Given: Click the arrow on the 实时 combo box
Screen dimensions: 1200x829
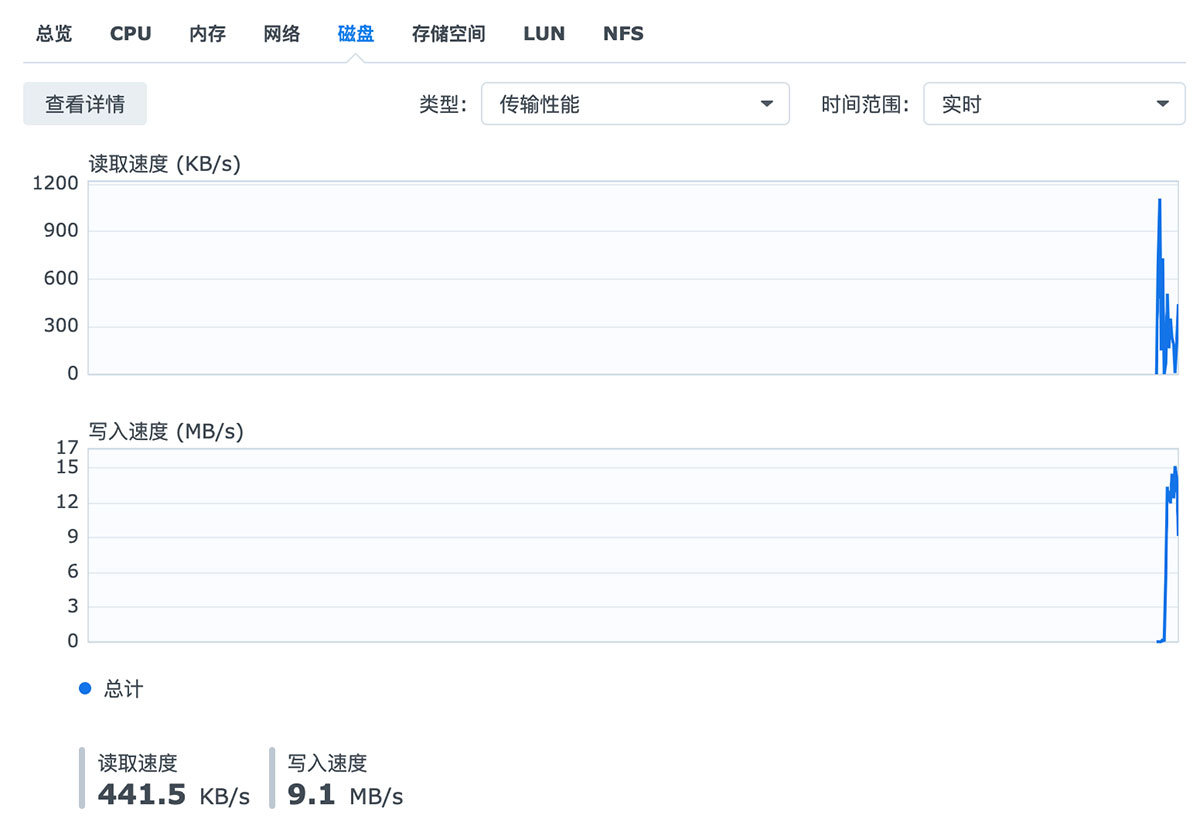Looking at the screenshot, I should tap(1163, 104).
